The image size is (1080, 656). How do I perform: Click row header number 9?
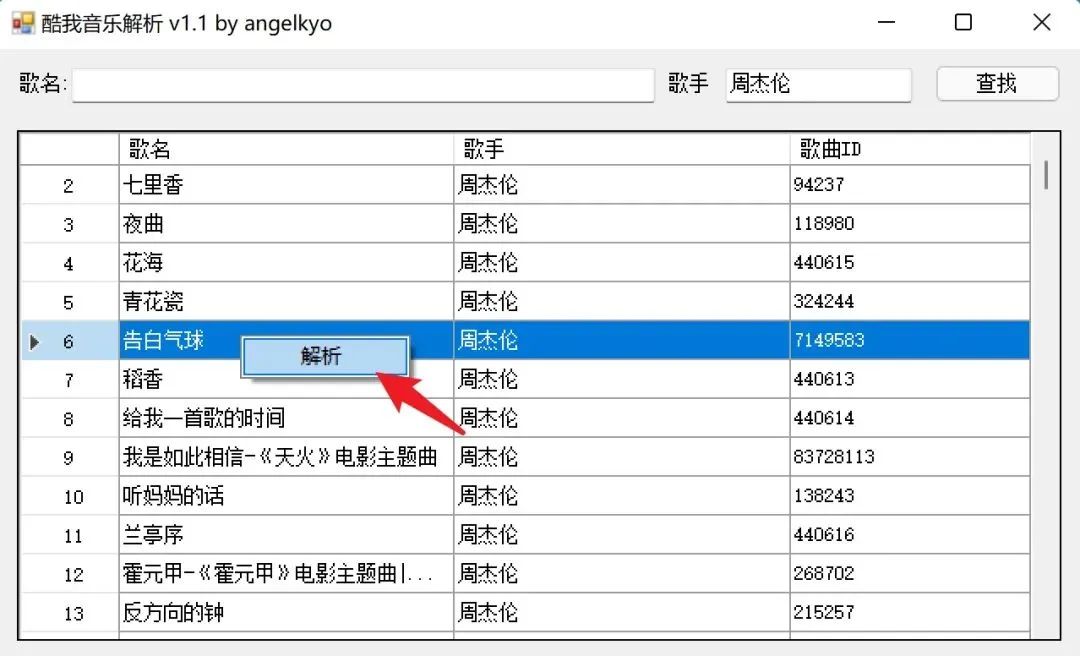coord(69,458)
